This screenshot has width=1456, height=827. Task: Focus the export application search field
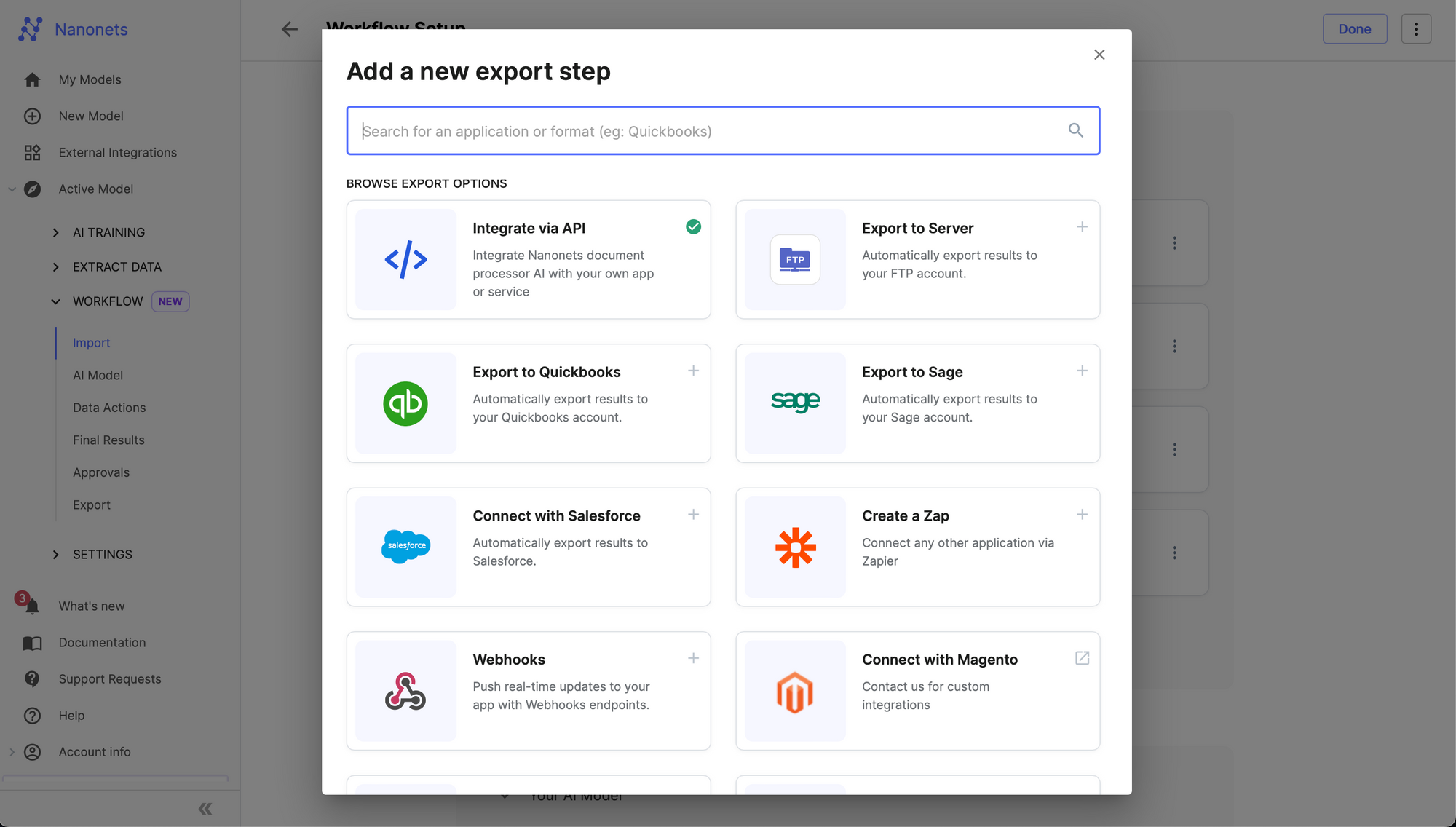[x=713, y=131]
